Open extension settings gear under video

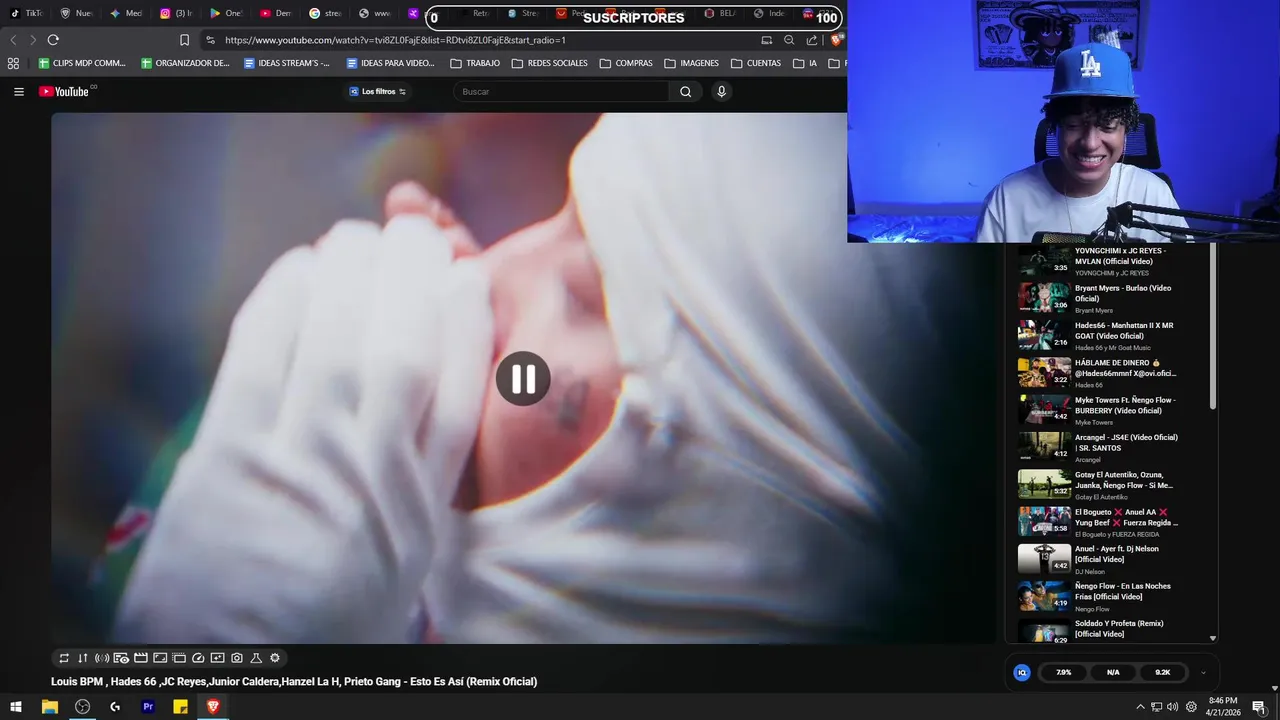[x=275, y=658]
